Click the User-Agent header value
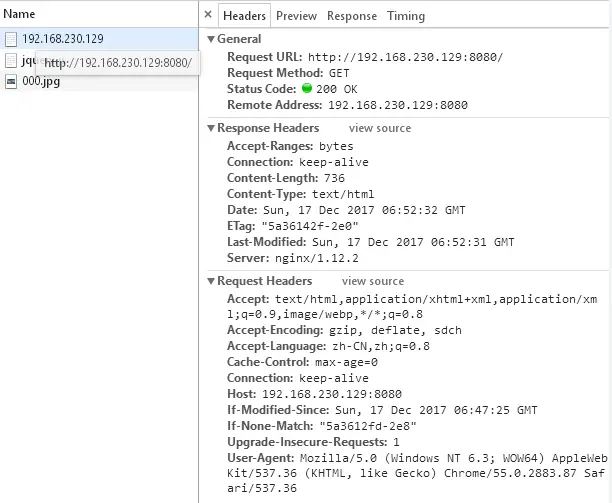 (x=417, y=473)
